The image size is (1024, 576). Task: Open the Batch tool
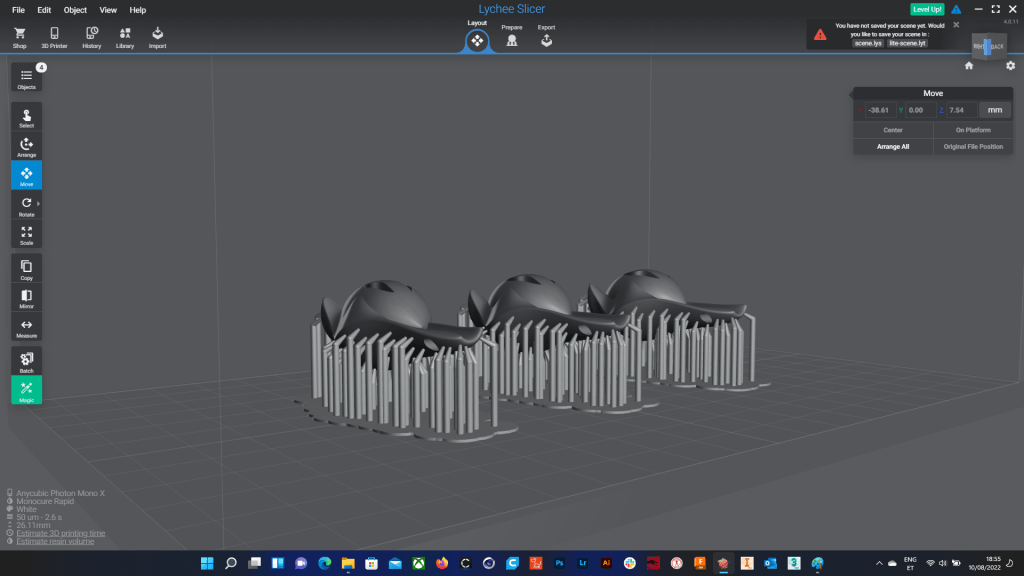pyautogui.click(x=26, y=361)
